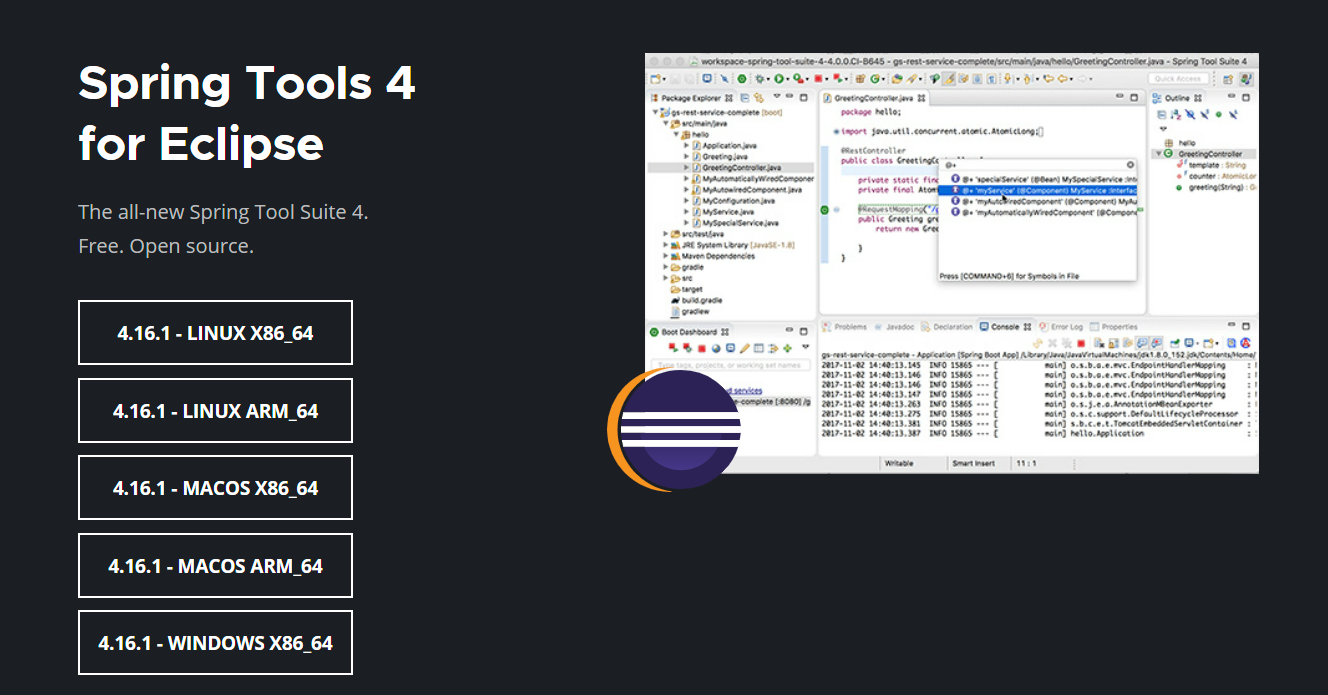Expand the MyService.java tree node
This screenshot has width=1328, height=695.
tap(686, 211)
